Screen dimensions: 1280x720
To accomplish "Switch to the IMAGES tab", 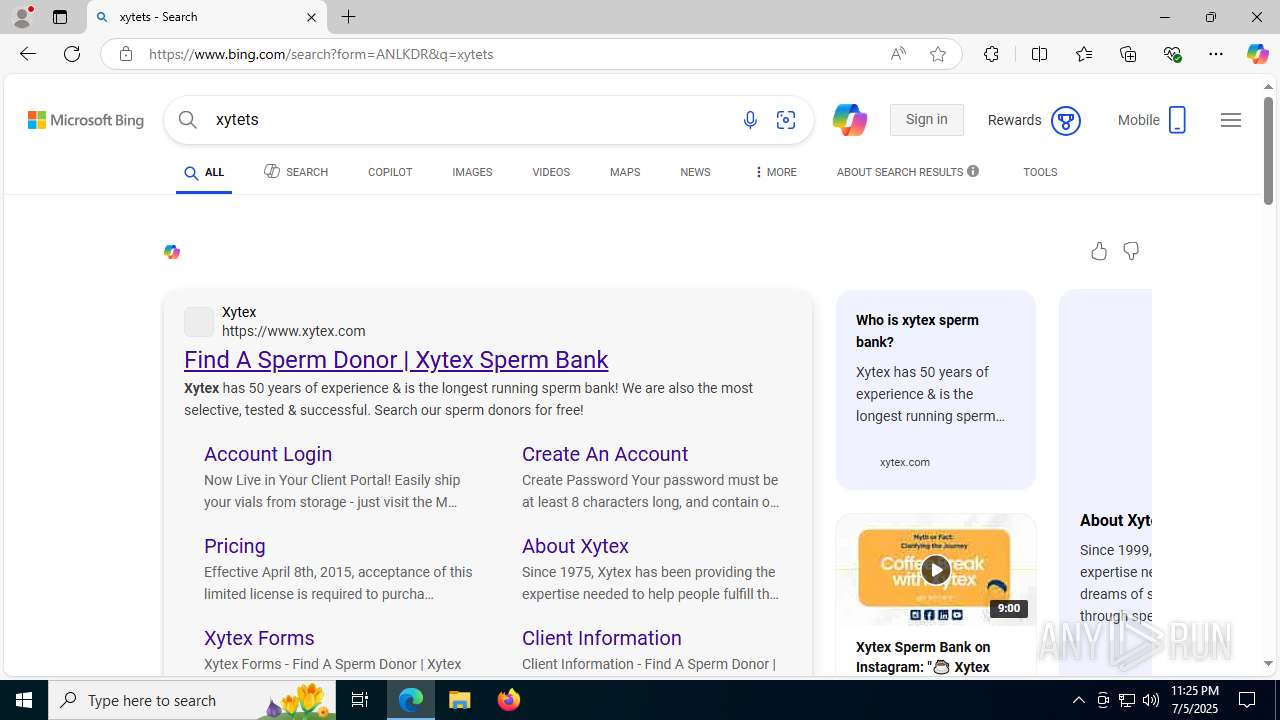I will tap(472, 173).
